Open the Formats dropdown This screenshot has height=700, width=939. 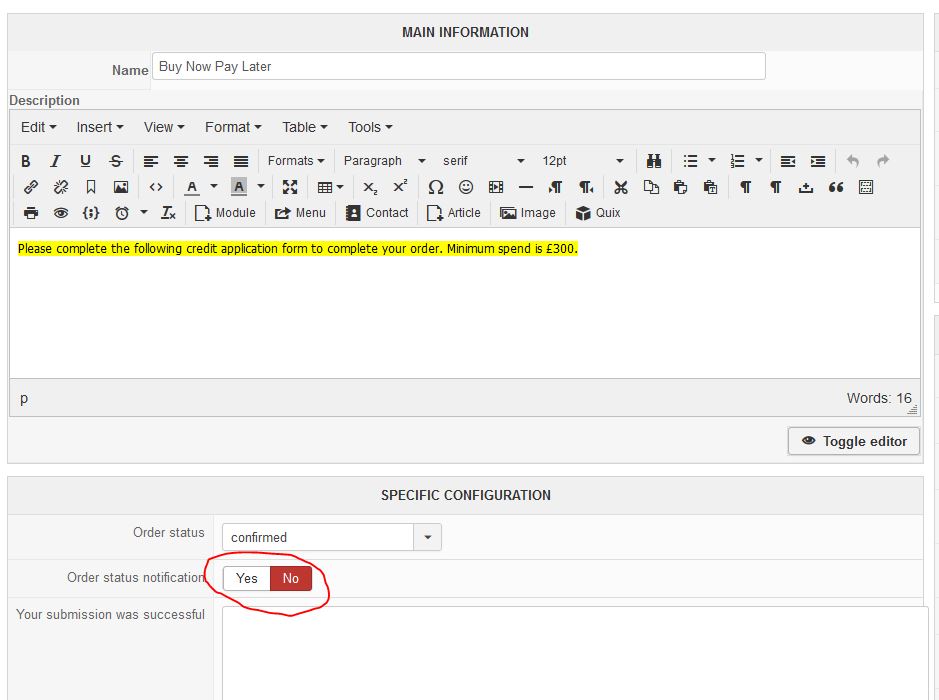click(296, 161)
